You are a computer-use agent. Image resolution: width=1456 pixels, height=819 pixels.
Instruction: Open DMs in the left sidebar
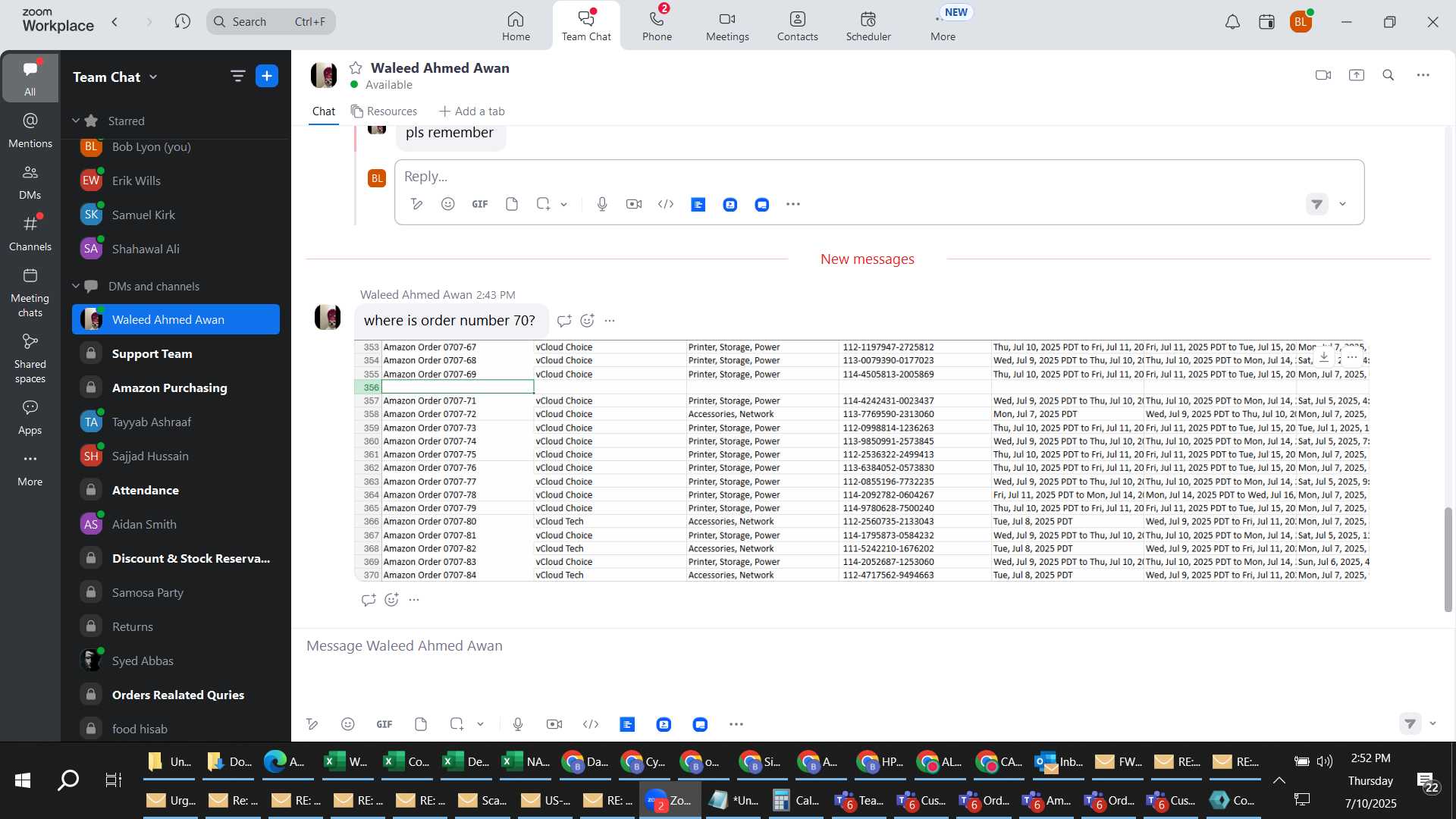[x=30, y=181]
